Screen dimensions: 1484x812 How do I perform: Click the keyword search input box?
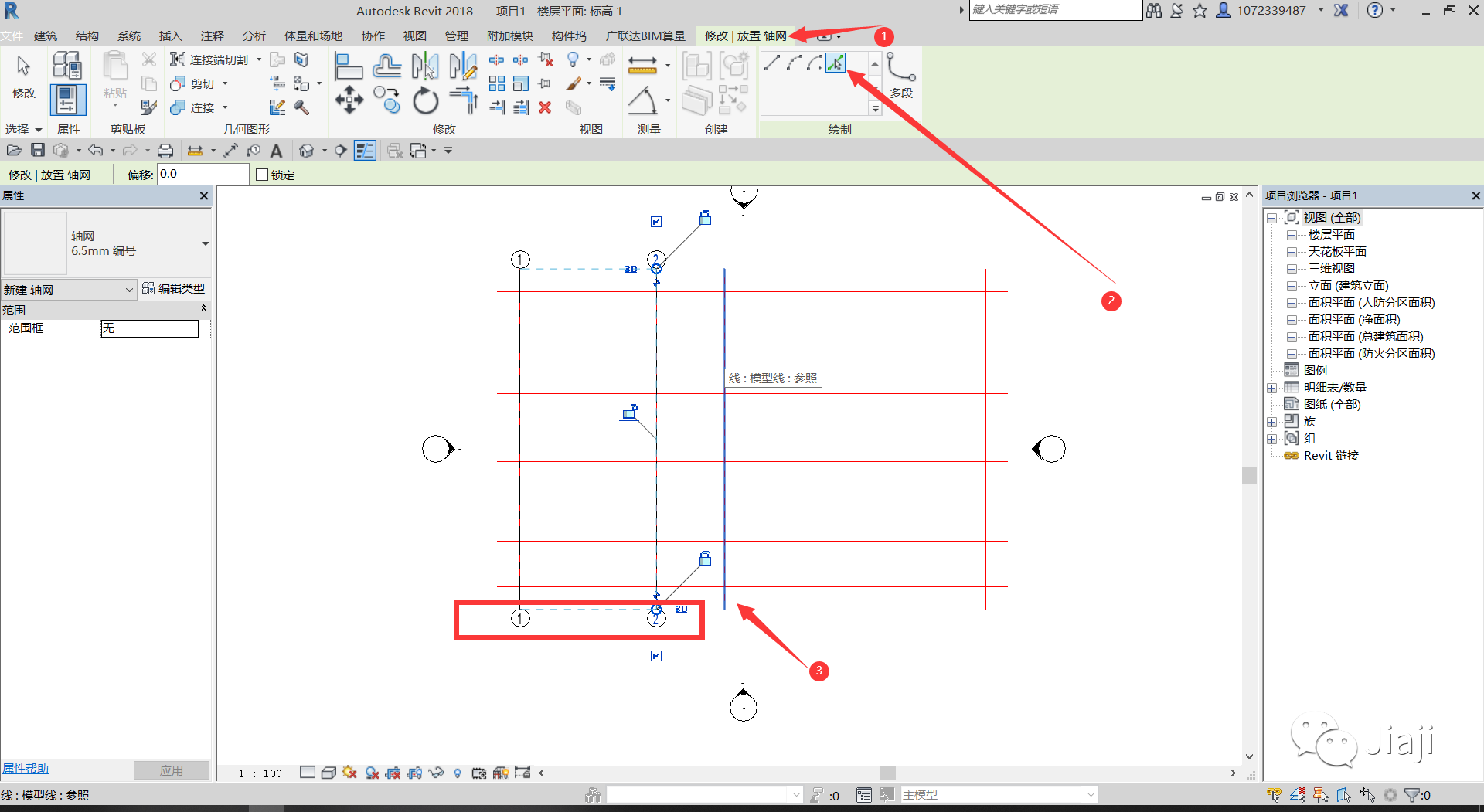click(1055, 10)
